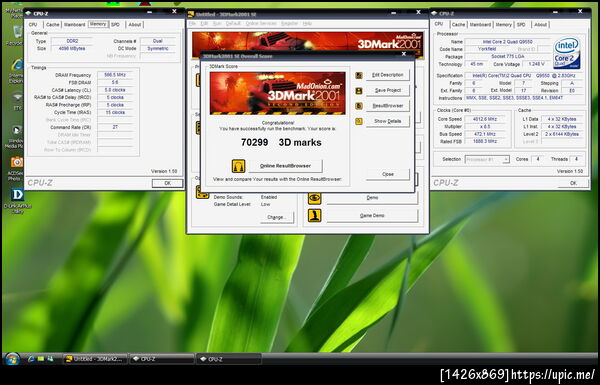Click the 4096 MBytes size value
600x385 pixels.
point(72,49)
